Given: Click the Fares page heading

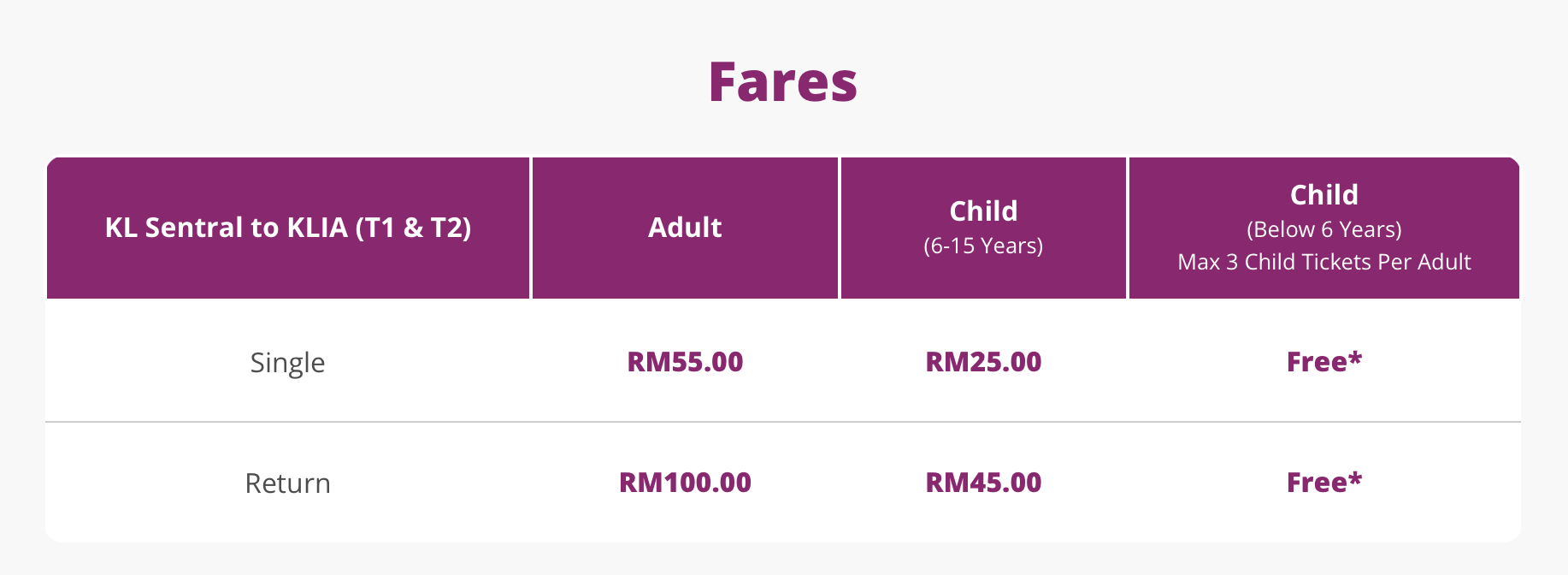Looking at the screenshot, I should pyautogui.click(x=782, y=82).
